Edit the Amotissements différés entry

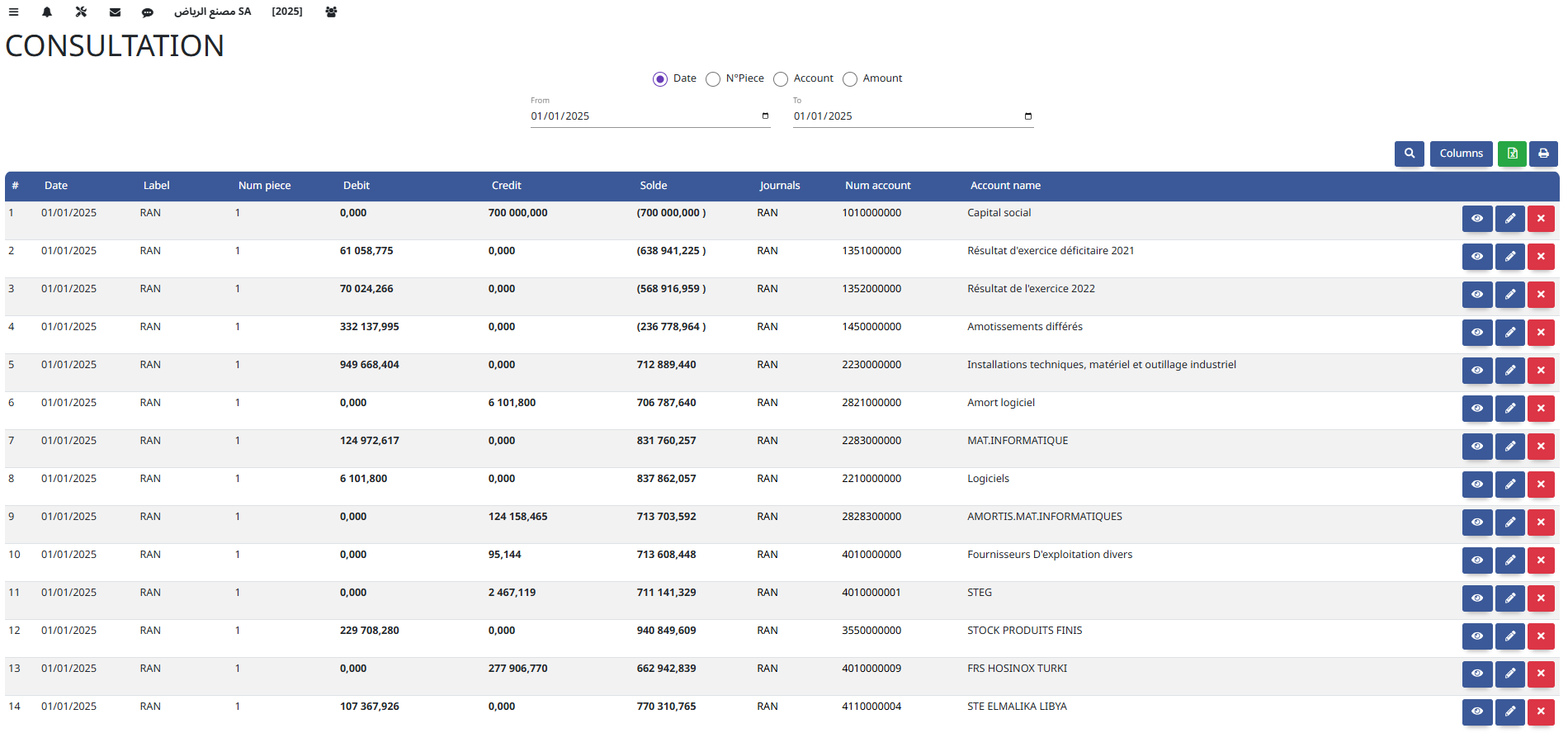tap(1509, 333)
